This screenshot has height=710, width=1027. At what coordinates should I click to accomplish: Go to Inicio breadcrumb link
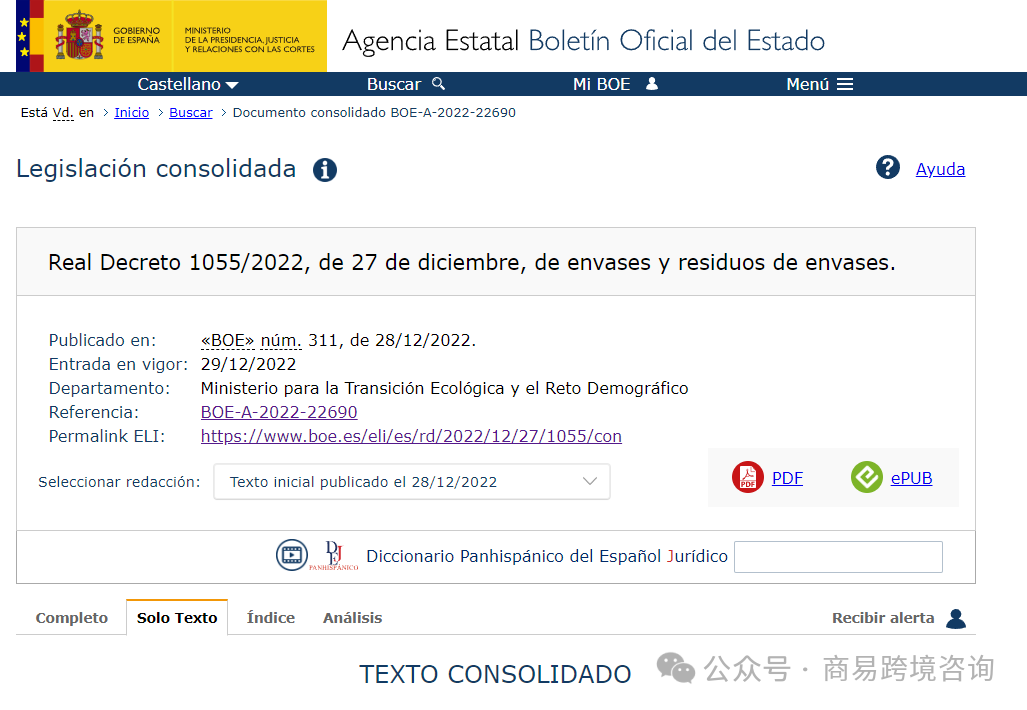[x=132, y=113]
